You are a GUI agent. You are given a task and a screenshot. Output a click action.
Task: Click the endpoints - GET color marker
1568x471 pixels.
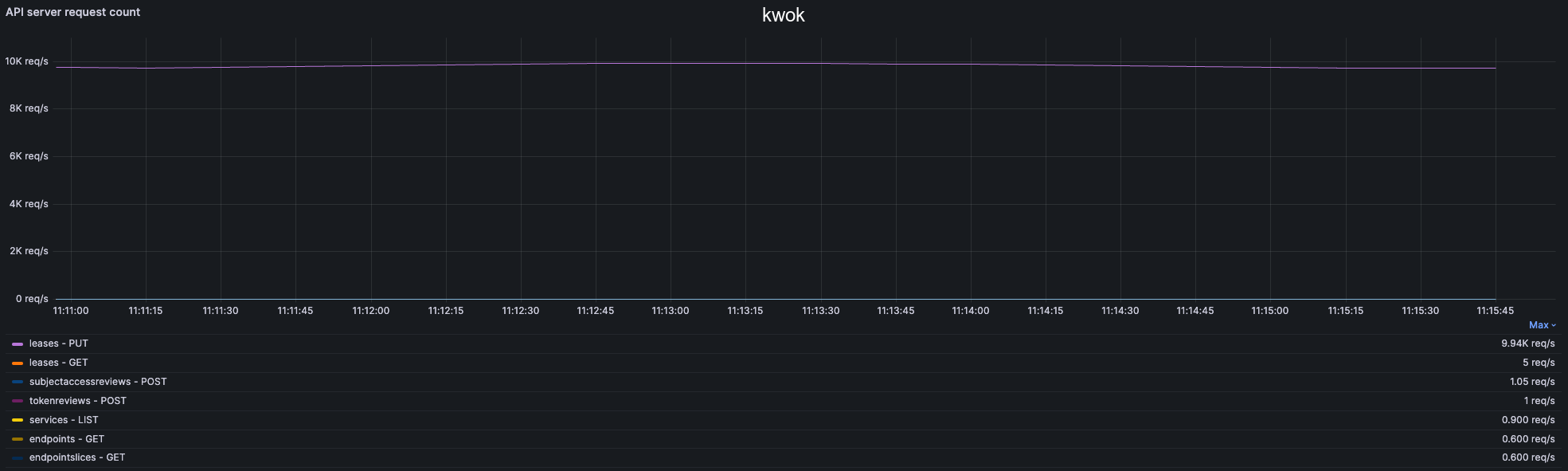point(18,440)
